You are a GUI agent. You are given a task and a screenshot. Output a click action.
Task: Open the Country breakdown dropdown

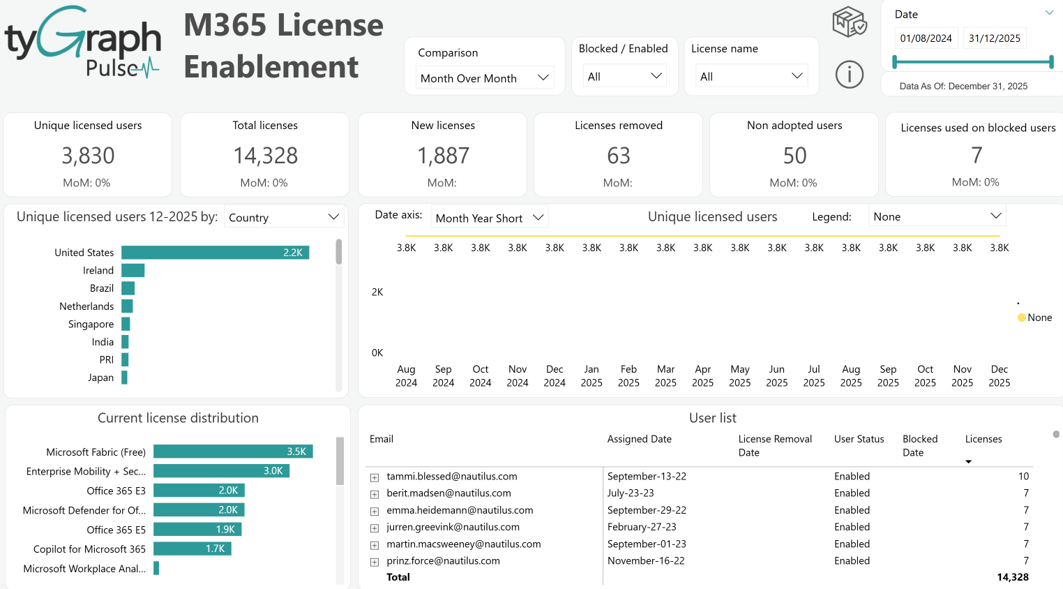point(283,218)
